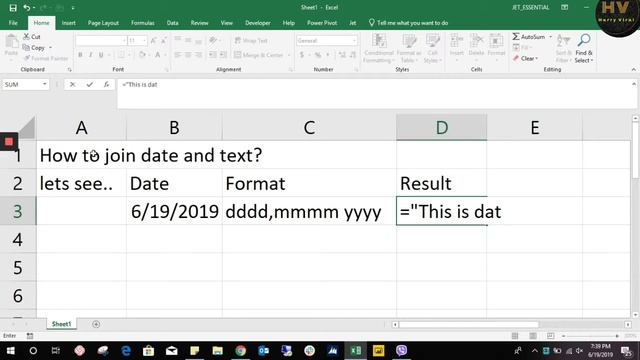Click the Save icon in the quick access toolbar

pyautogui.click(x=13, y=8)
